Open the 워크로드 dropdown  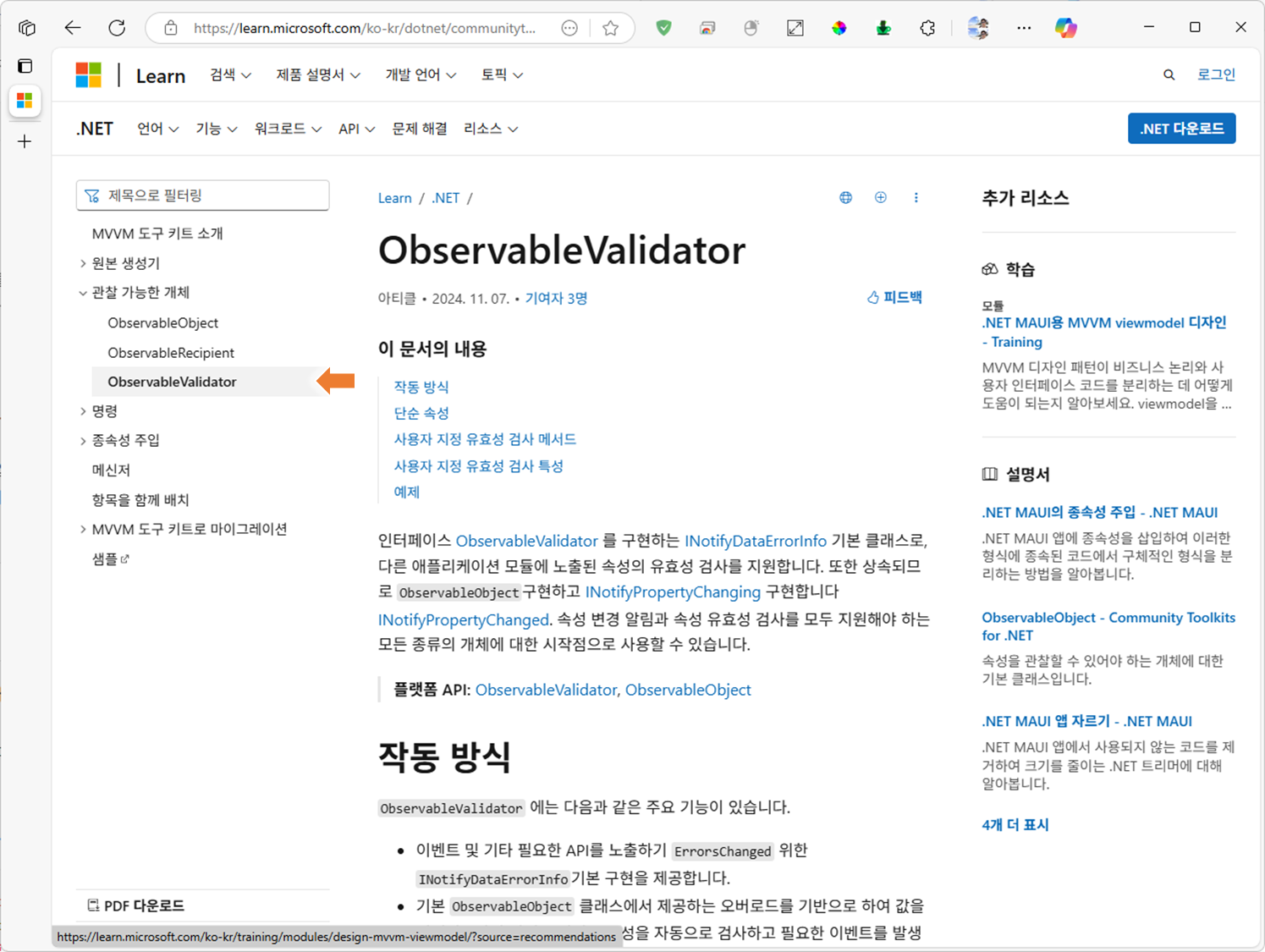coord(288,129)
